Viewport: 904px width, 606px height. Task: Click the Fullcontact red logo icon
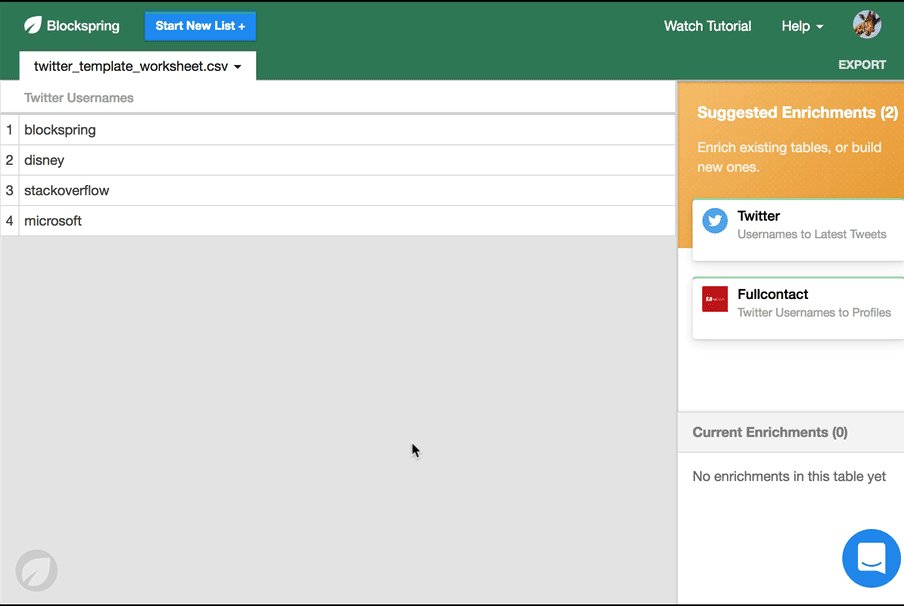(715, 299)
